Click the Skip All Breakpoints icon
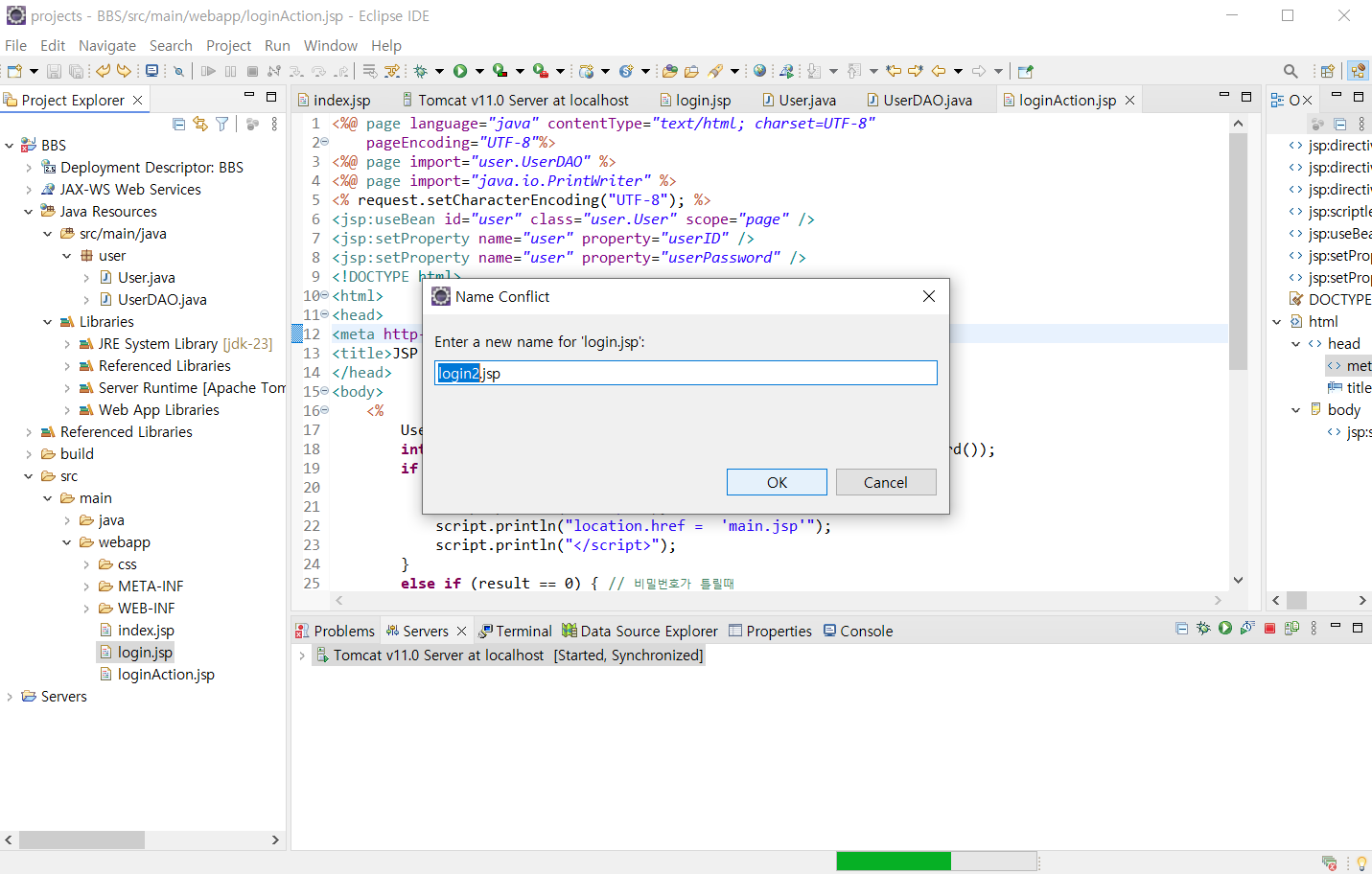 tap(178, 71)
